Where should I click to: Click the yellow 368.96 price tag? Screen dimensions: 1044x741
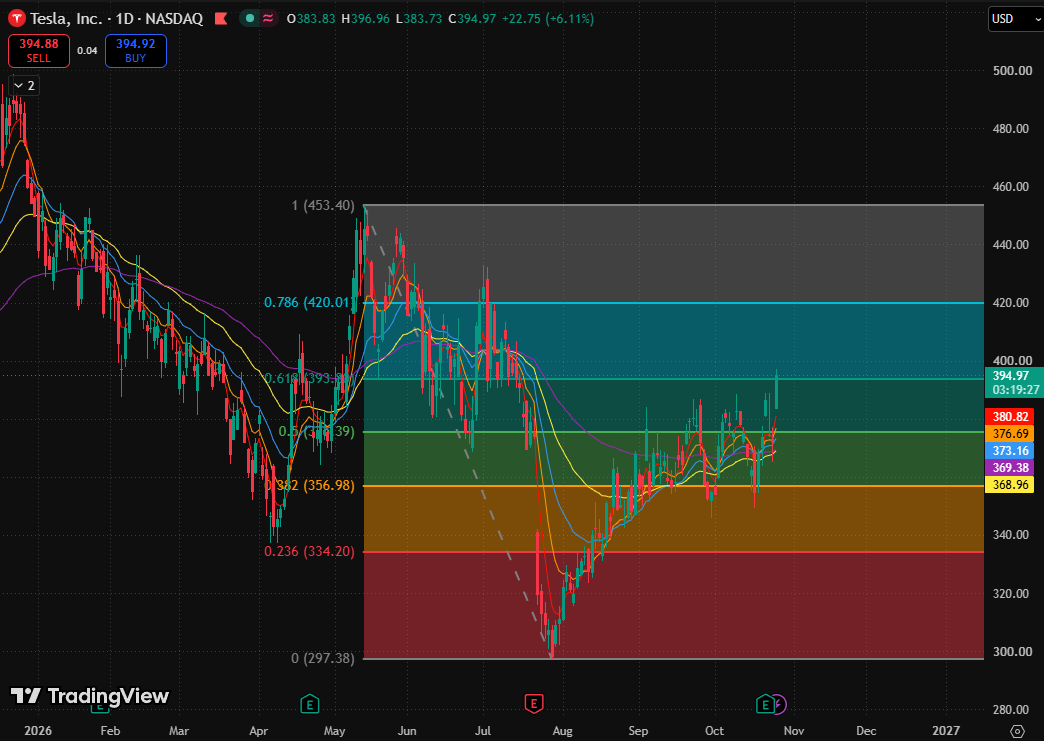(x=1009, y=485)
